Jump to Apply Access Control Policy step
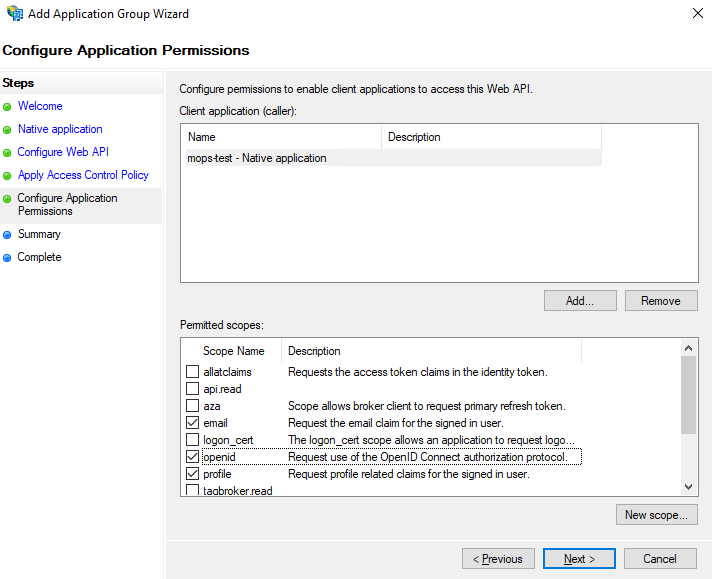This screenshot has width=712, height=579. [83, 175]
